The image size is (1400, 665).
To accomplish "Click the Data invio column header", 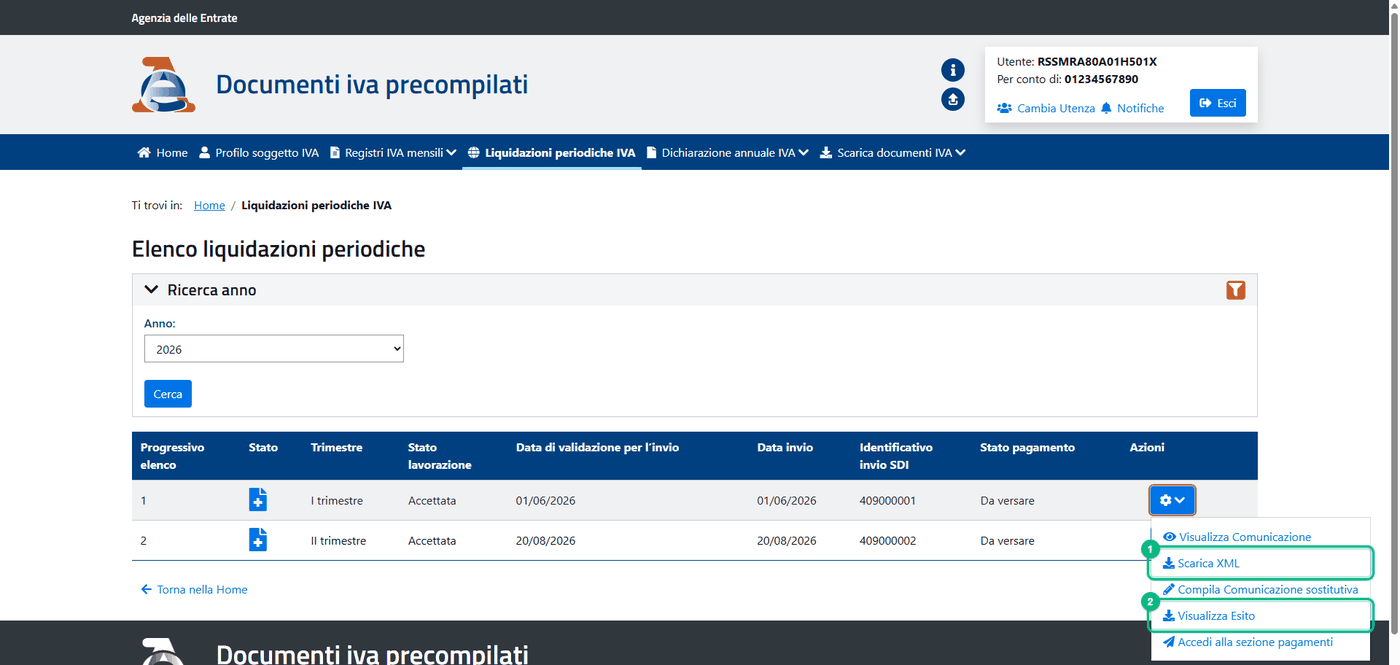I will point(785,448).
